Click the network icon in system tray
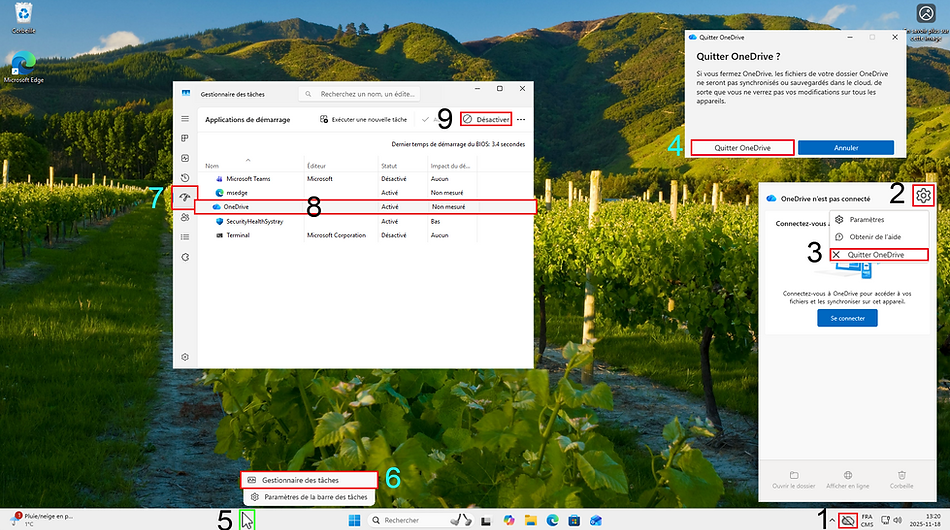 885,520
